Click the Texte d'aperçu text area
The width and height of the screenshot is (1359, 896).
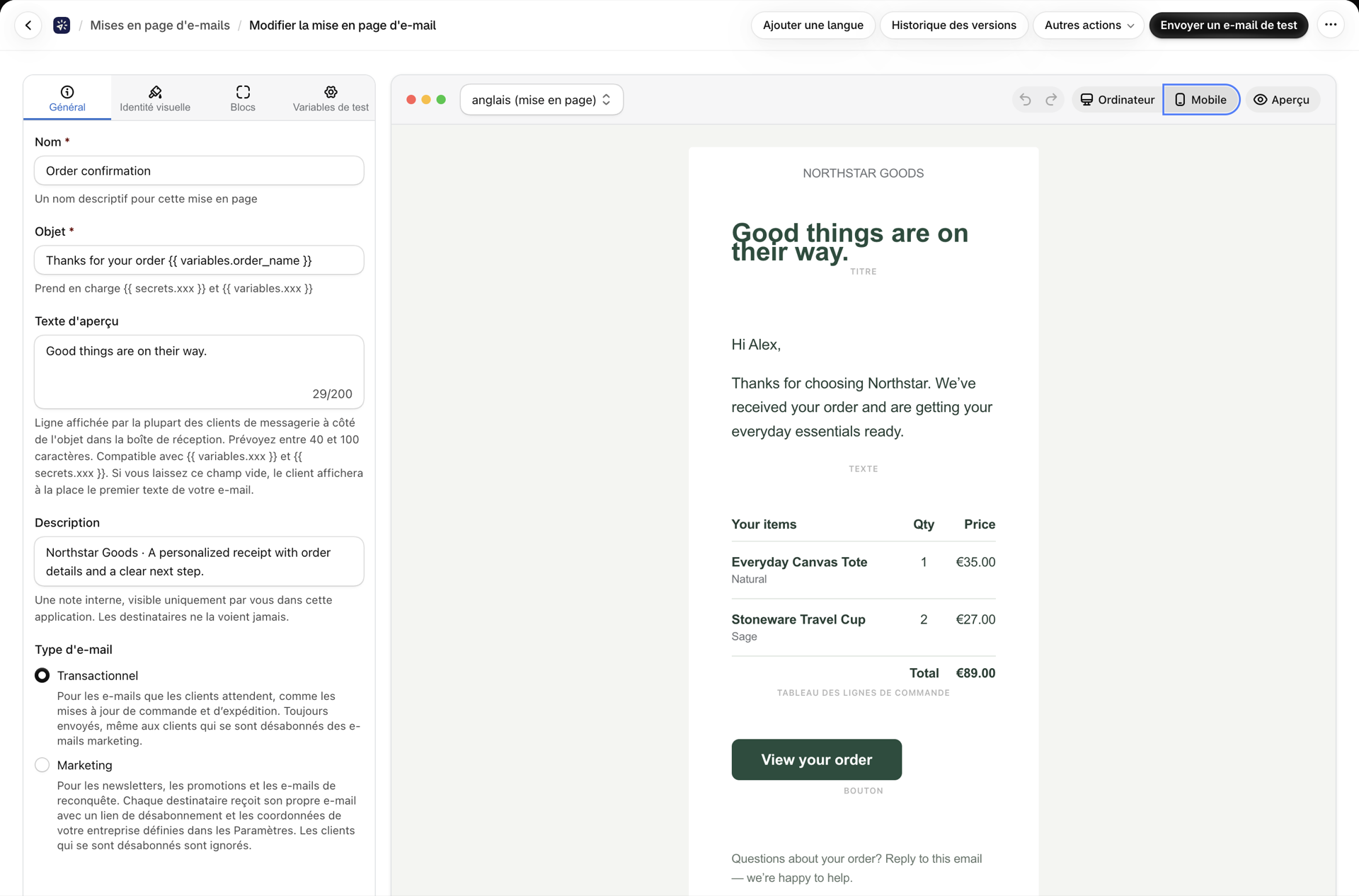click(199, 372)
